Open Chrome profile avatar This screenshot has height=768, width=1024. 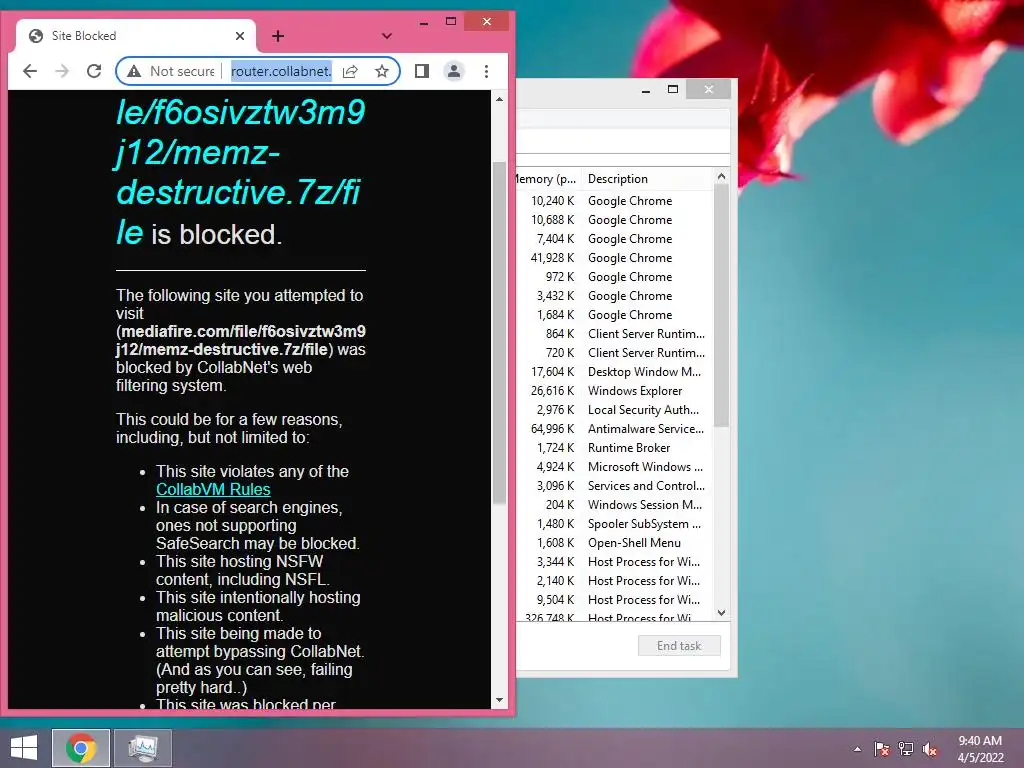coord(454,71)
